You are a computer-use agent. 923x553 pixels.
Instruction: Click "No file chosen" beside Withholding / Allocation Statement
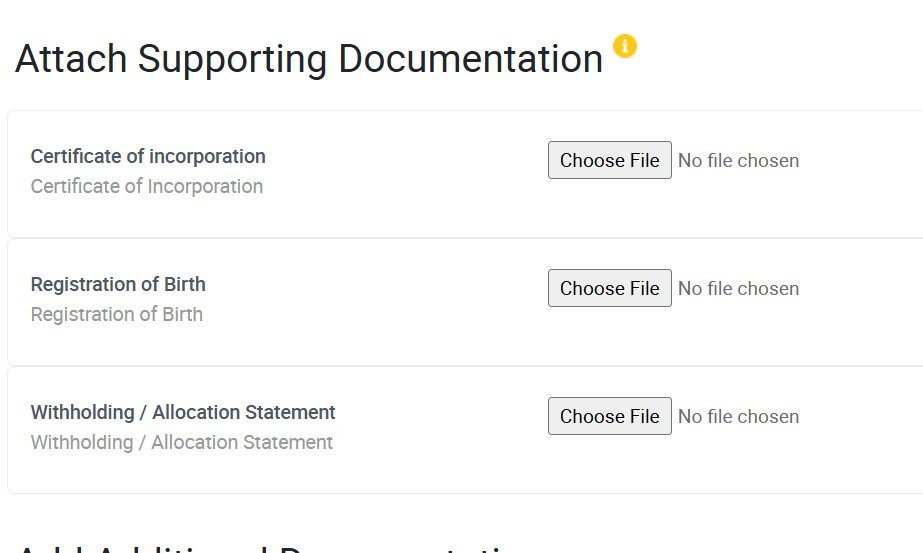click(738, 416)
